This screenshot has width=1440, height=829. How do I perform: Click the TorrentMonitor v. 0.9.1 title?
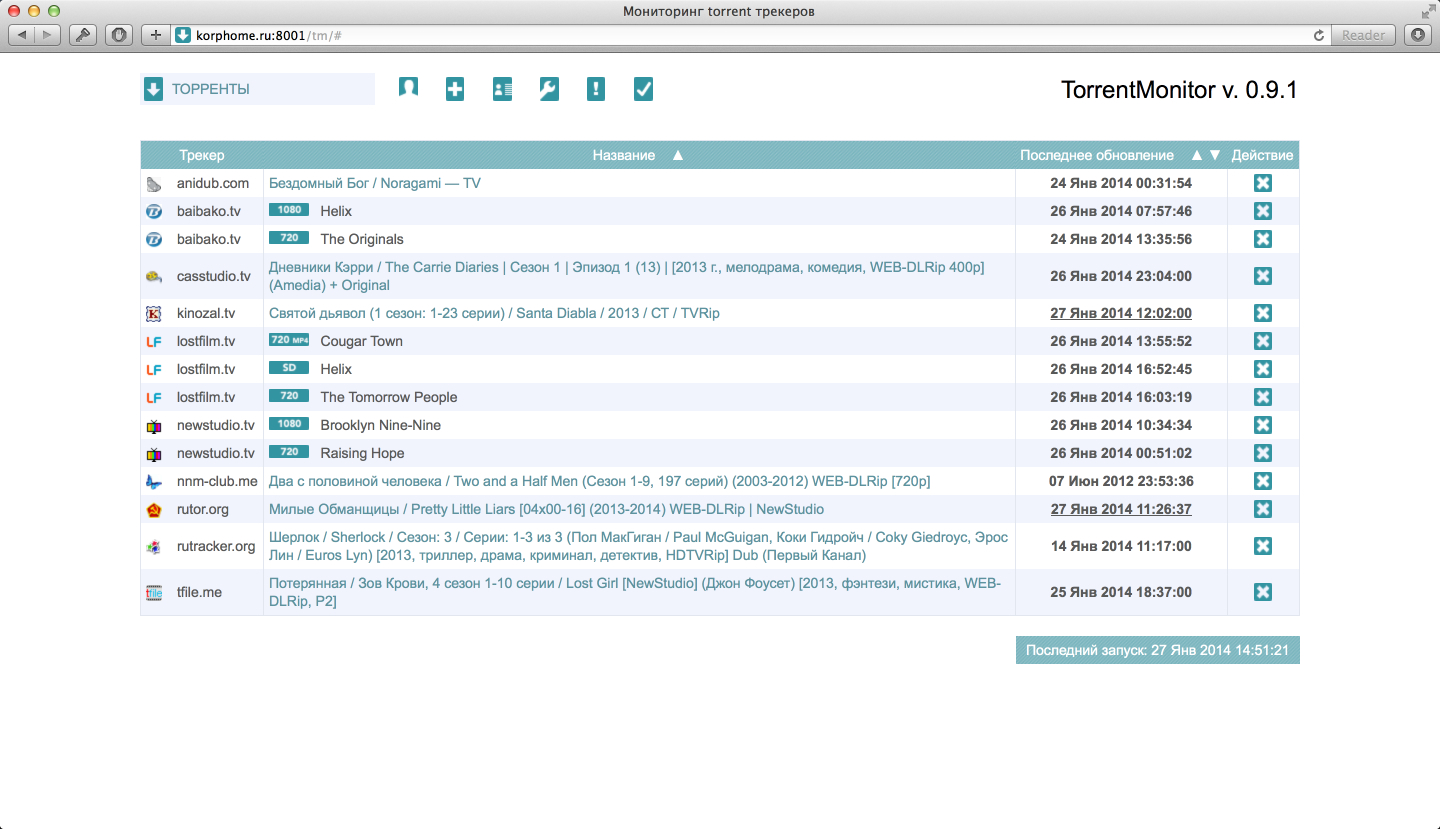[x=1179, y=89]
